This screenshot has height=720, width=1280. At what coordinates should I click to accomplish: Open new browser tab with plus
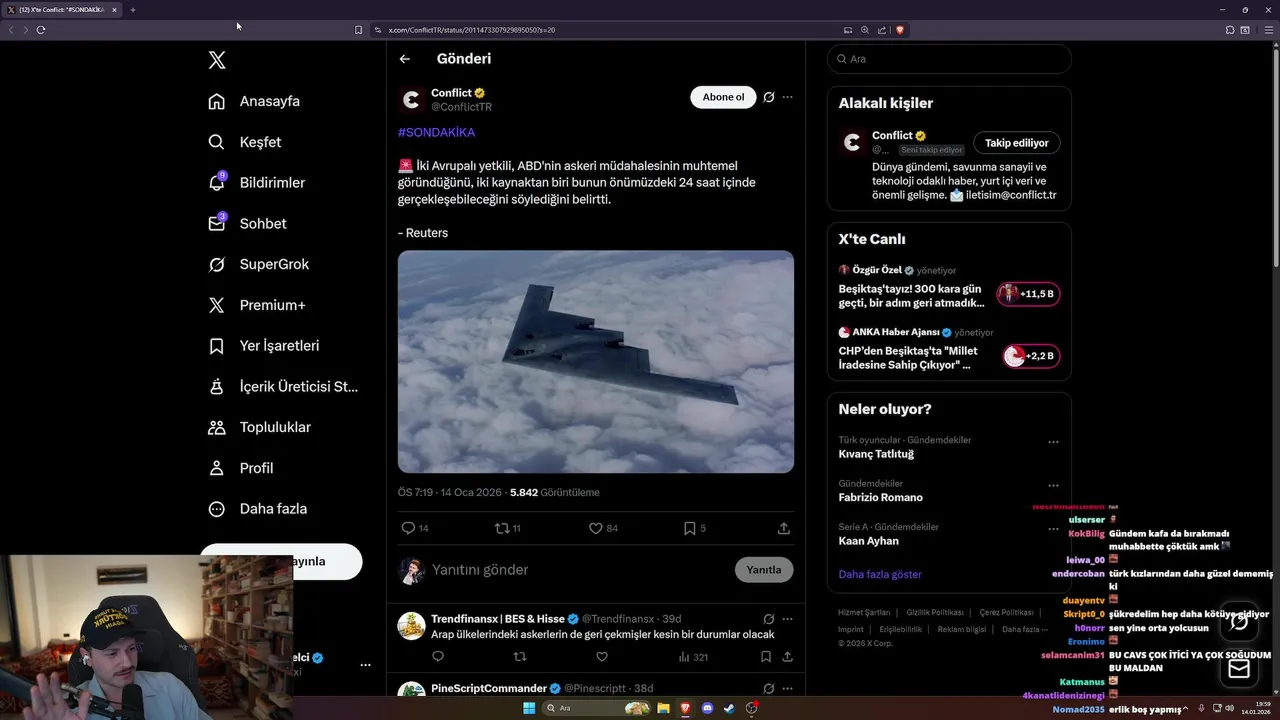pos(133,10)
